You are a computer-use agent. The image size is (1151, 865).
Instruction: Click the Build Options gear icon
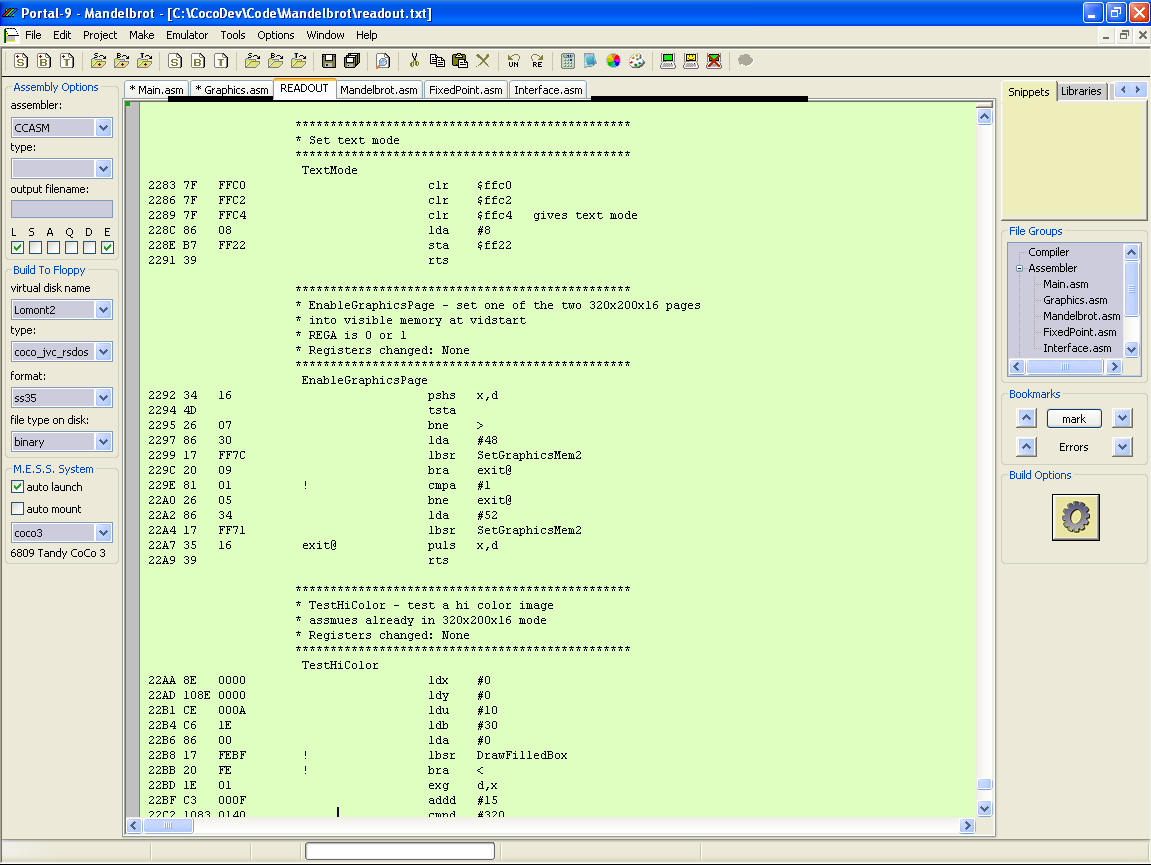pos(1075,517)
